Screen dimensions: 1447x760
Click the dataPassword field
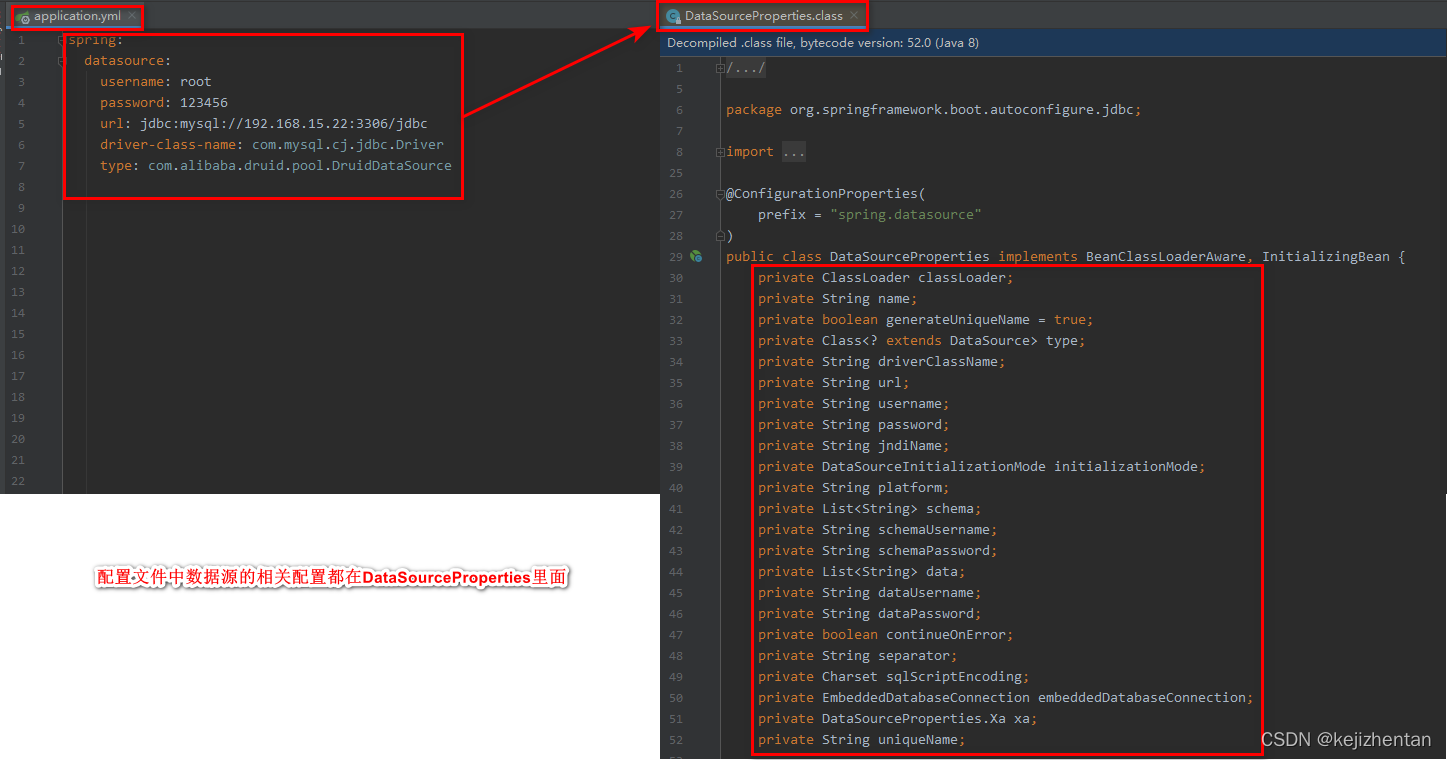869,614
